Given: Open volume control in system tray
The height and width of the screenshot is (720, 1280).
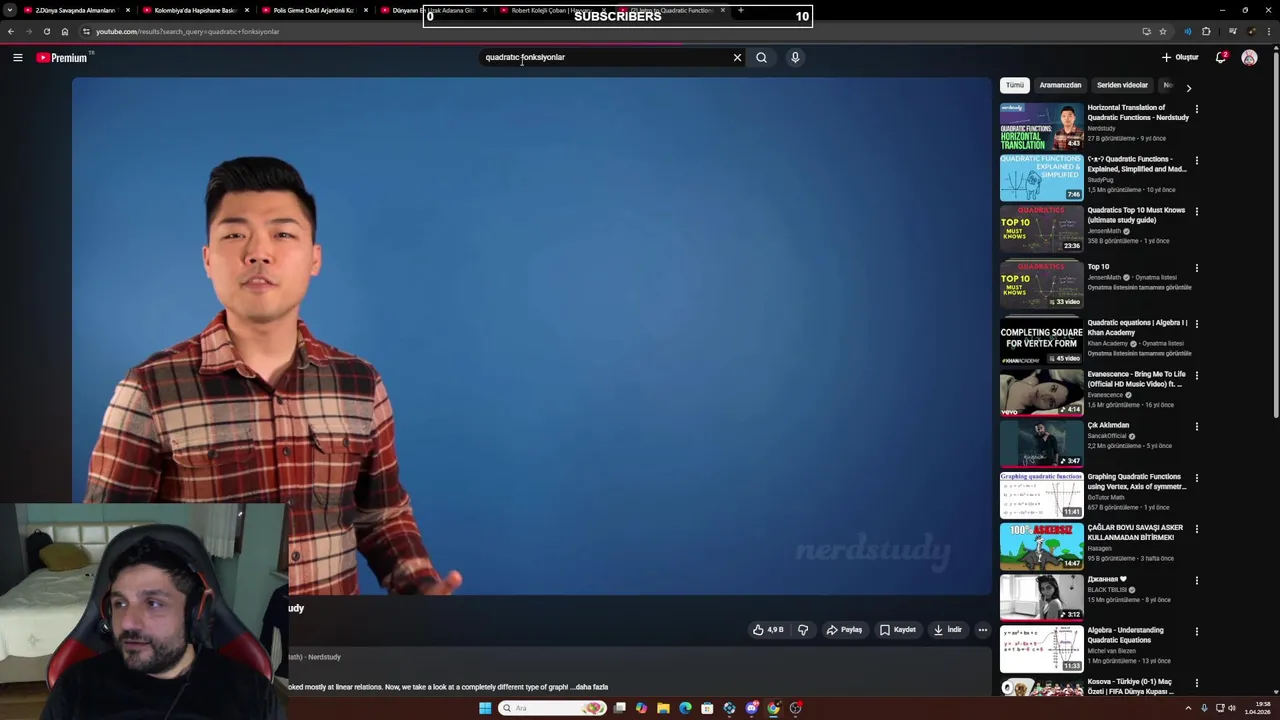Looking at the screenshot, I should click(x=1231, y=708).
